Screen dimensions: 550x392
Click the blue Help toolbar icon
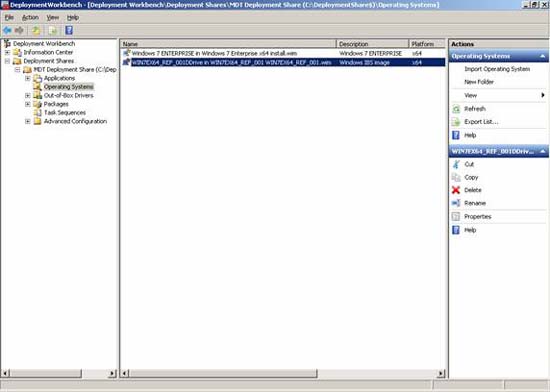click(x=69, y=31)
